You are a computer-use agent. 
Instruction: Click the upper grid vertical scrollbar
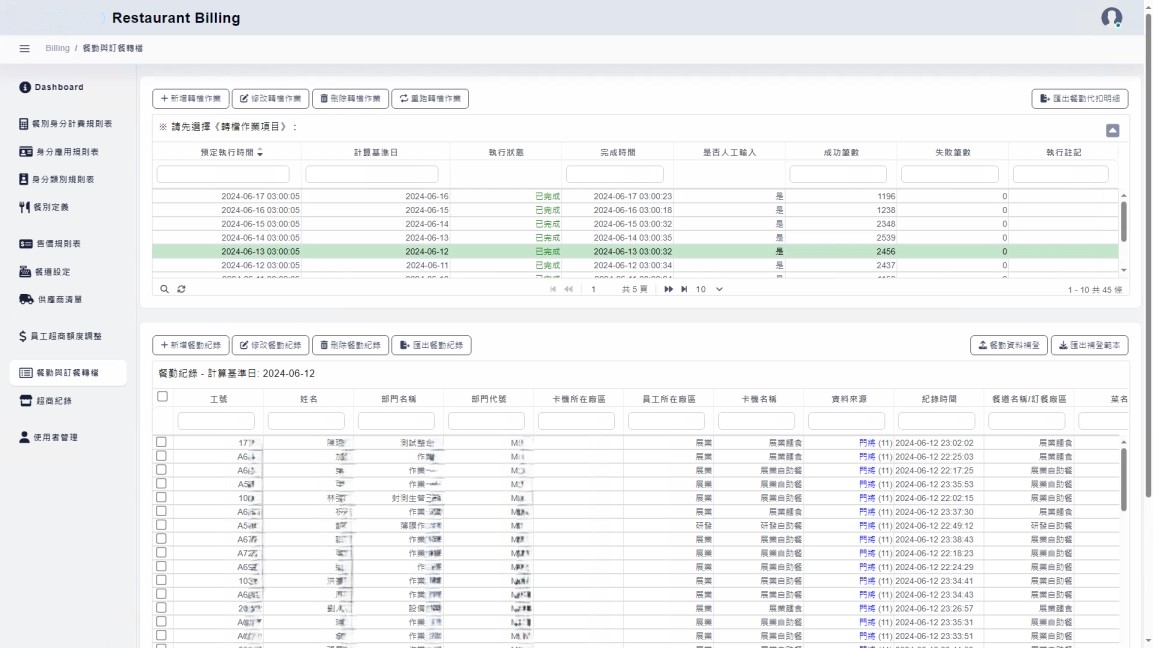(x=1123, y=220)
